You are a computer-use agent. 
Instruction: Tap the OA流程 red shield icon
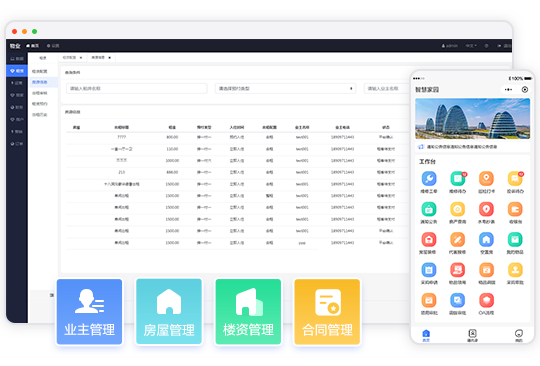tap(486, 300)
